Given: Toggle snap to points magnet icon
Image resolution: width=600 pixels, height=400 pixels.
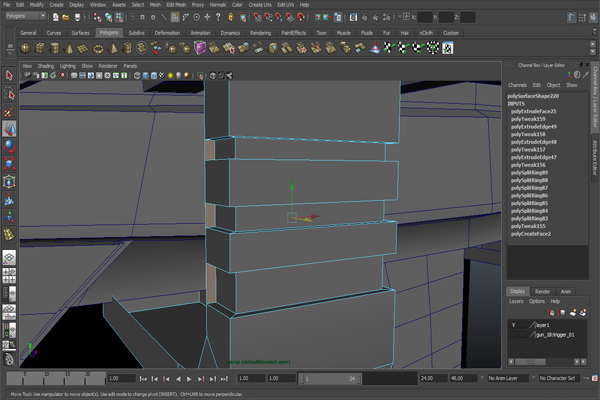Looking at the screenshot, I should (279, 17).
